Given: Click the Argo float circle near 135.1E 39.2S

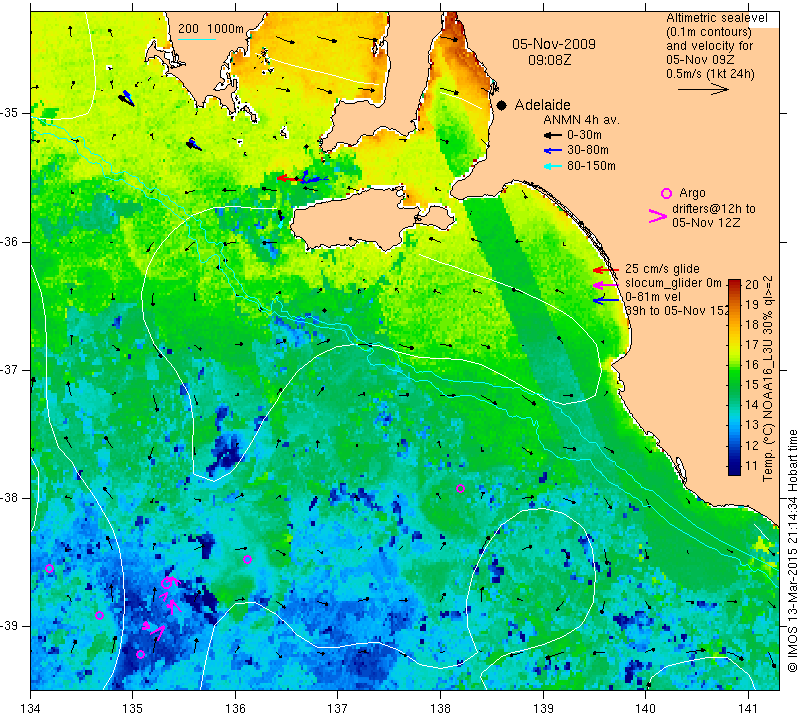Looking at the screenshot, I should [x=140, y=654].
